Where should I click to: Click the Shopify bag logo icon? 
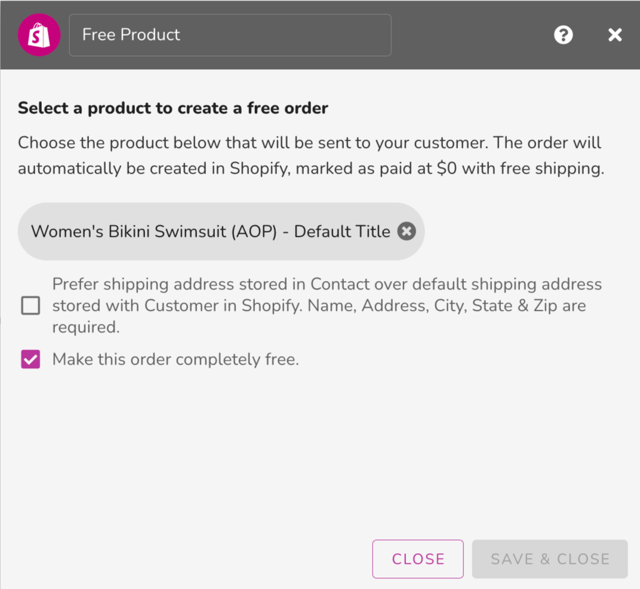pyautogui.click(x=39, y=35)
